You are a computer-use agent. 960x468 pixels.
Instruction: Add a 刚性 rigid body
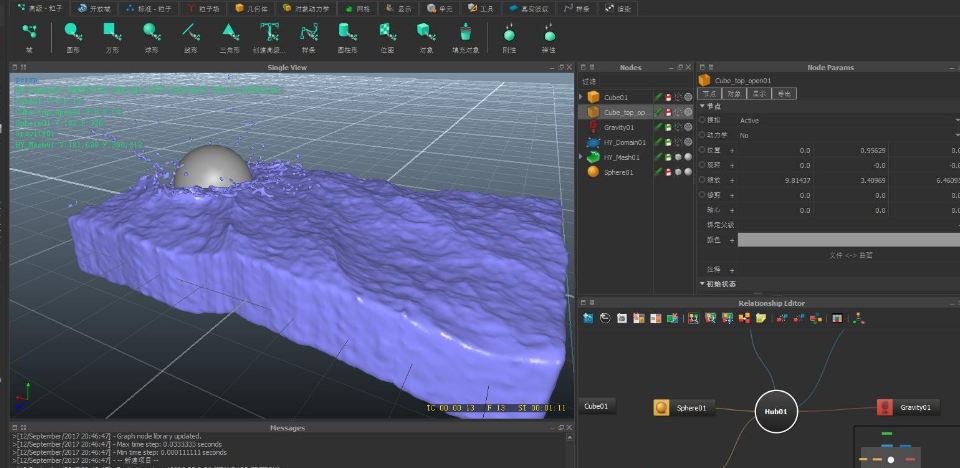509,32
